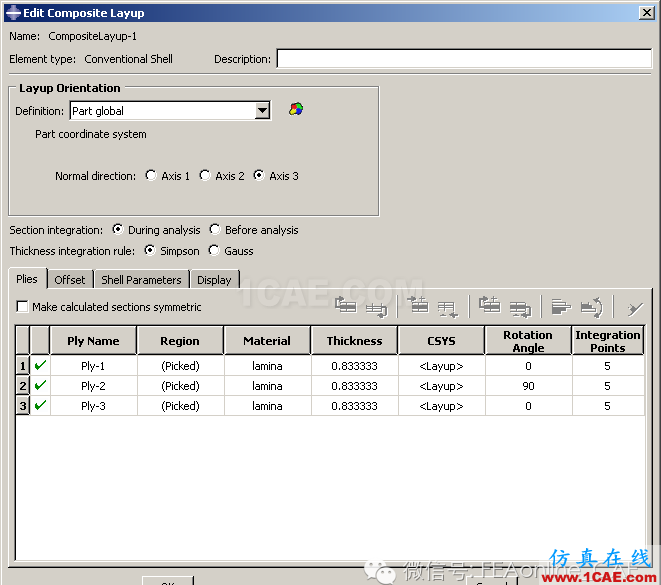
Task: Click the Ply-1 name cell
Action: (93, 365)
